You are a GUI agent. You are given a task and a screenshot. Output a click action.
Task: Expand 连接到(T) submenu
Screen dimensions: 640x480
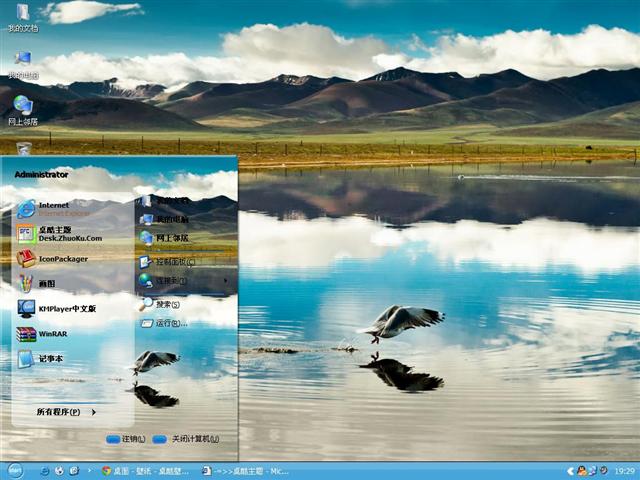(x=183, y=280)
